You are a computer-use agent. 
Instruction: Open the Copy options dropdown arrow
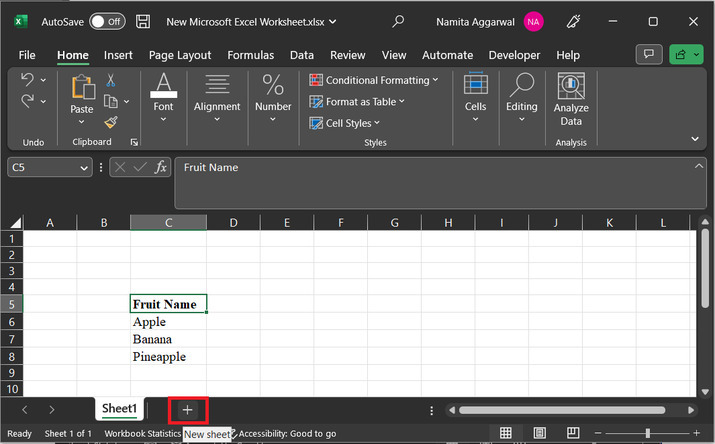pyautogui.click(x=127, y=101)
